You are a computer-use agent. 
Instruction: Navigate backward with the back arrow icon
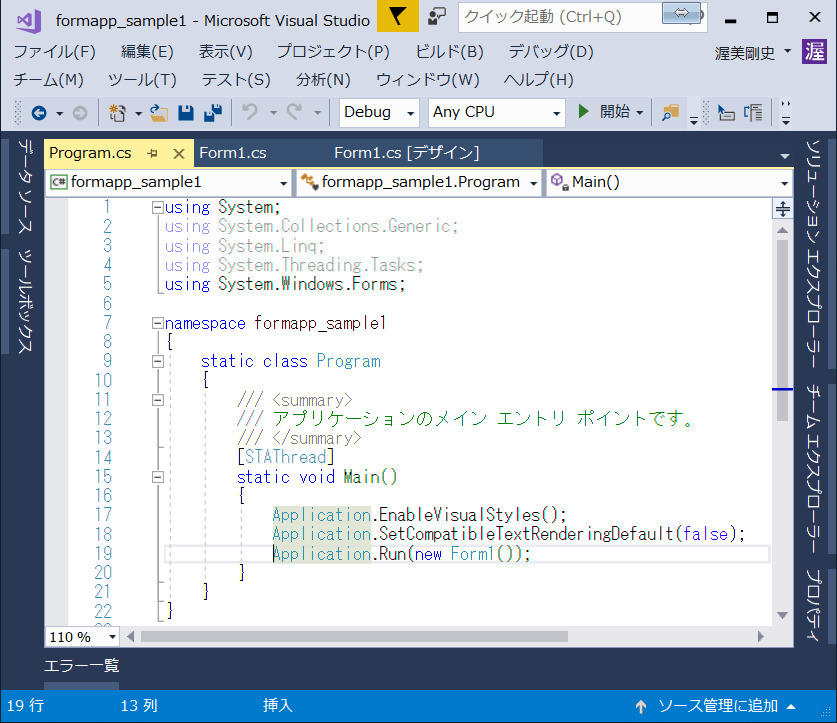click(x=39, y=113)
